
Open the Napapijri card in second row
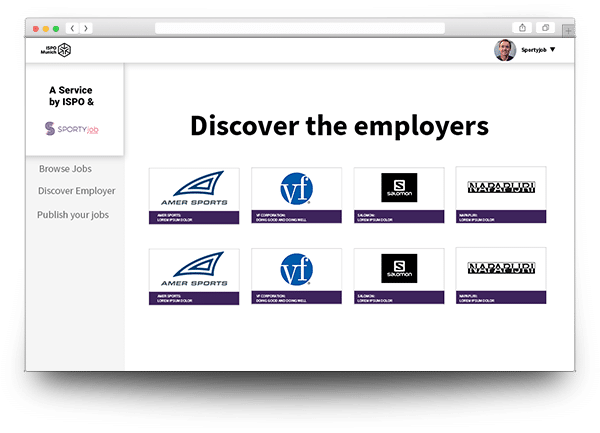(501, 276)
